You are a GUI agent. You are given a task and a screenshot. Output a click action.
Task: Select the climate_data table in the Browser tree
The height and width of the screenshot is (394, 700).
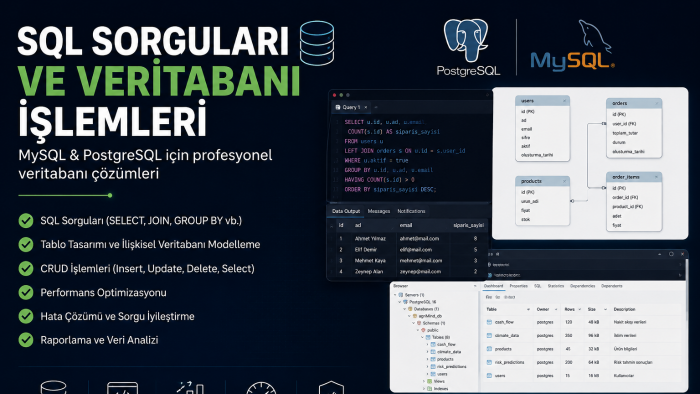pos(449,352)
